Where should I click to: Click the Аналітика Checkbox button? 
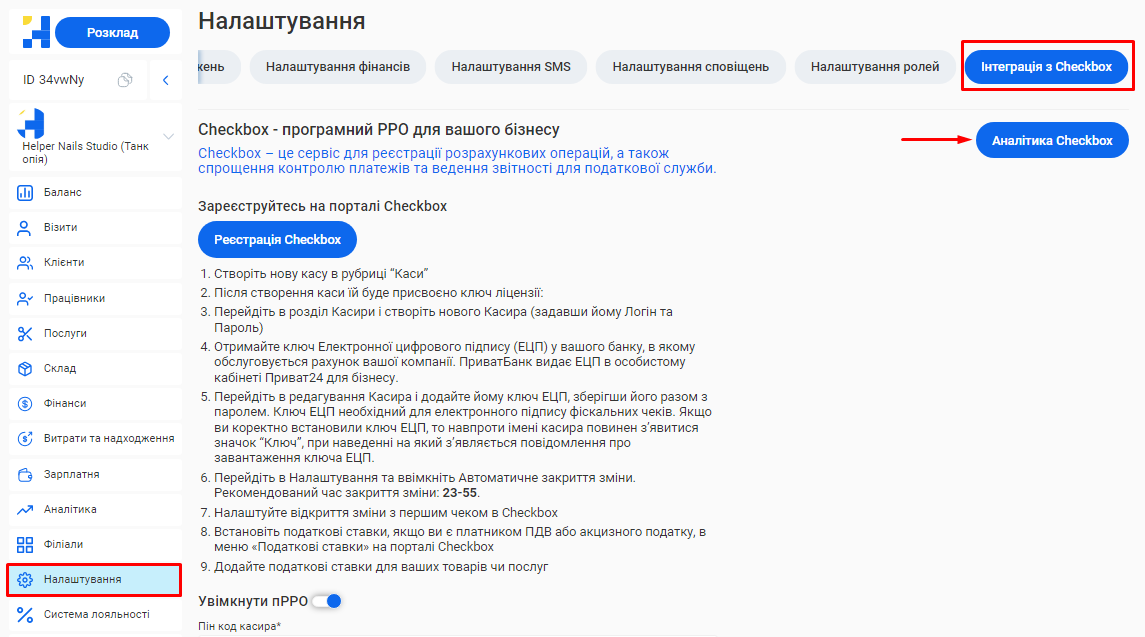tap(1051, 141)
